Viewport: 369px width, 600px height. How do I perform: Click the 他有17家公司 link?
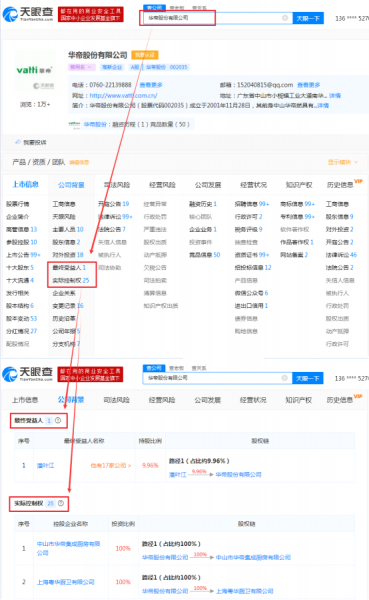(x=111, y=466)
